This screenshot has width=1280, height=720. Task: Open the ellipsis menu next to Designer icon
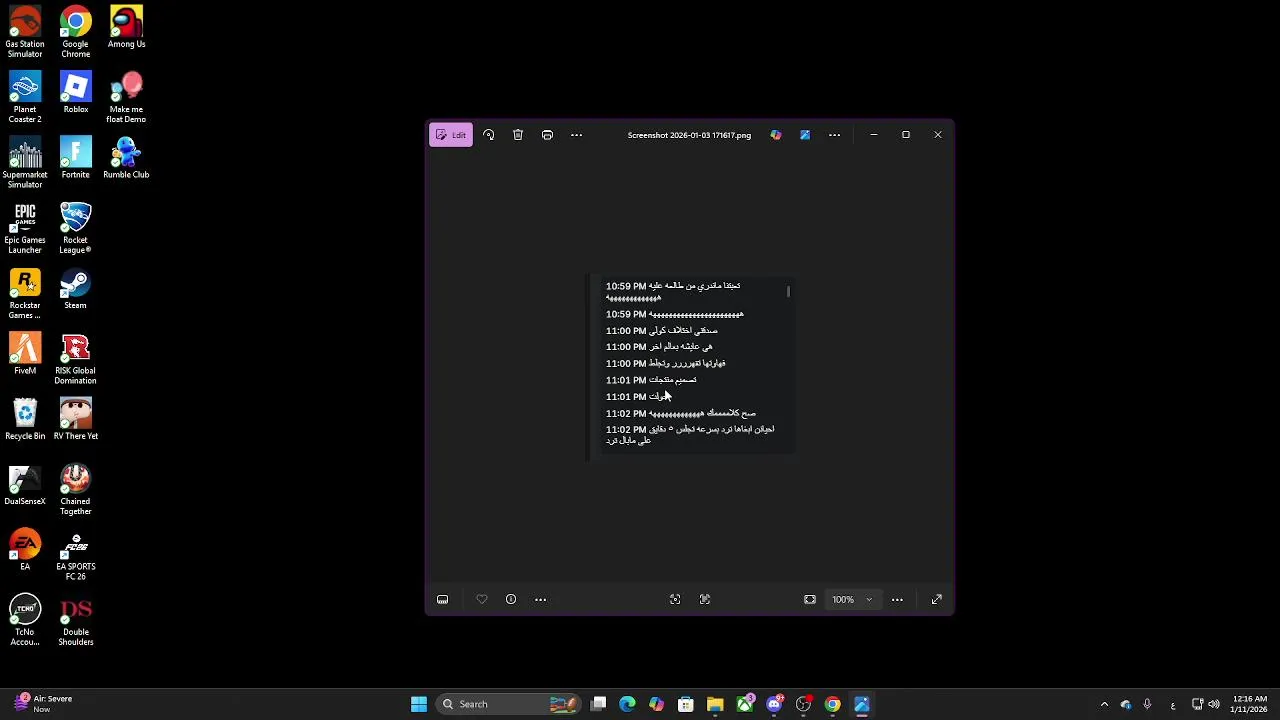(834, 135)
